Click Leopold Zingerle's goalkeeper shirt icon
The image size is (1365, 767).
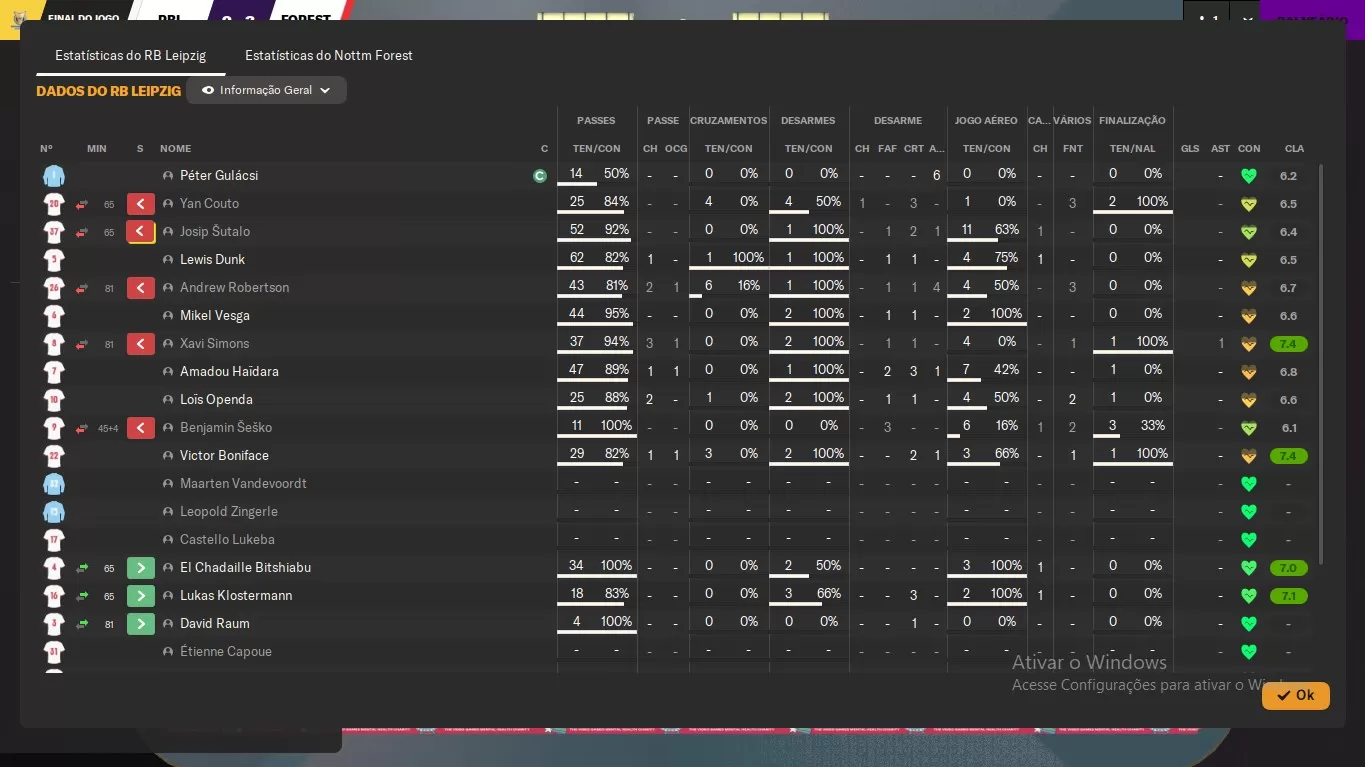coord(54,512)
